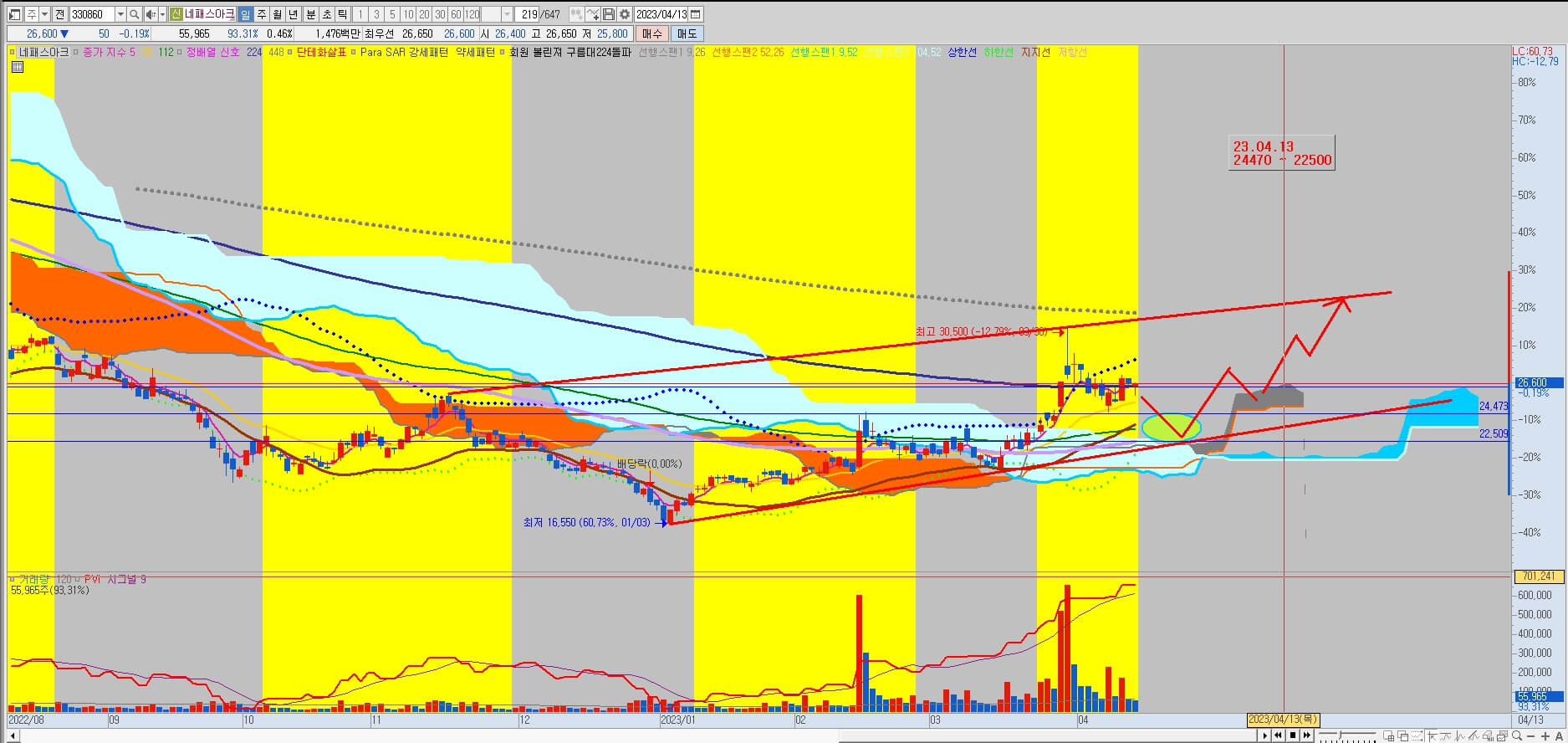
Task: Click the grayed icon before the add indicator icon
Action: click(x=576, y=14)
